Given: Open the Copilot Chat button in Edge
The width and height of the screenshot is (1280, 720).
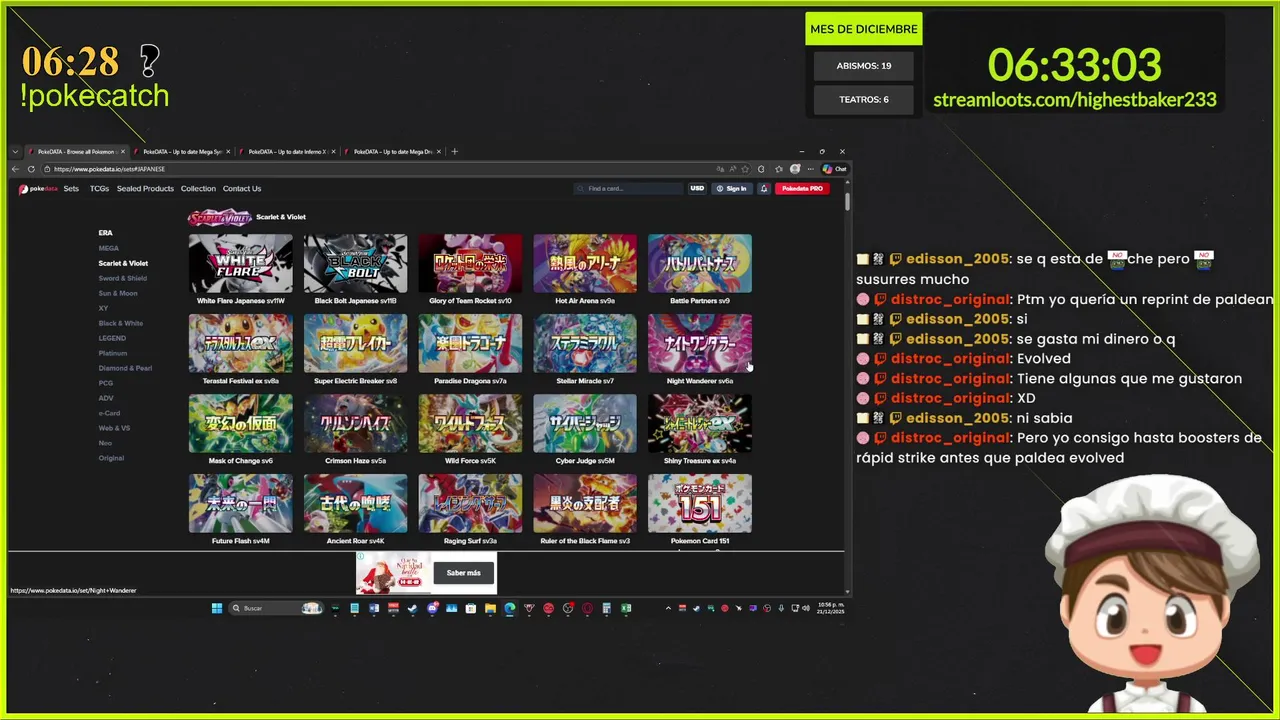Looking at the screenshot, I should tap(834, 169).
